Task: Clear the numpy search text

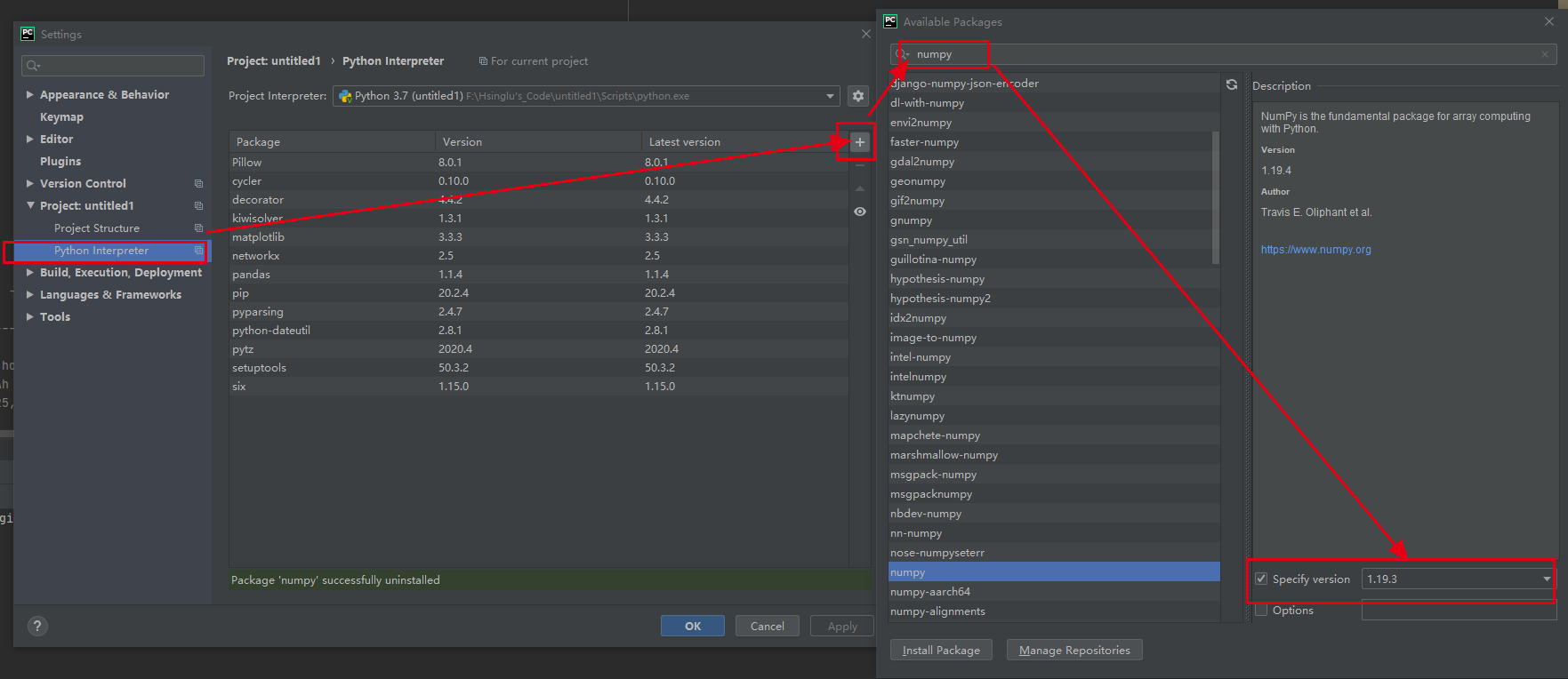Action: pyautogui.click(x=1545, y=54)
